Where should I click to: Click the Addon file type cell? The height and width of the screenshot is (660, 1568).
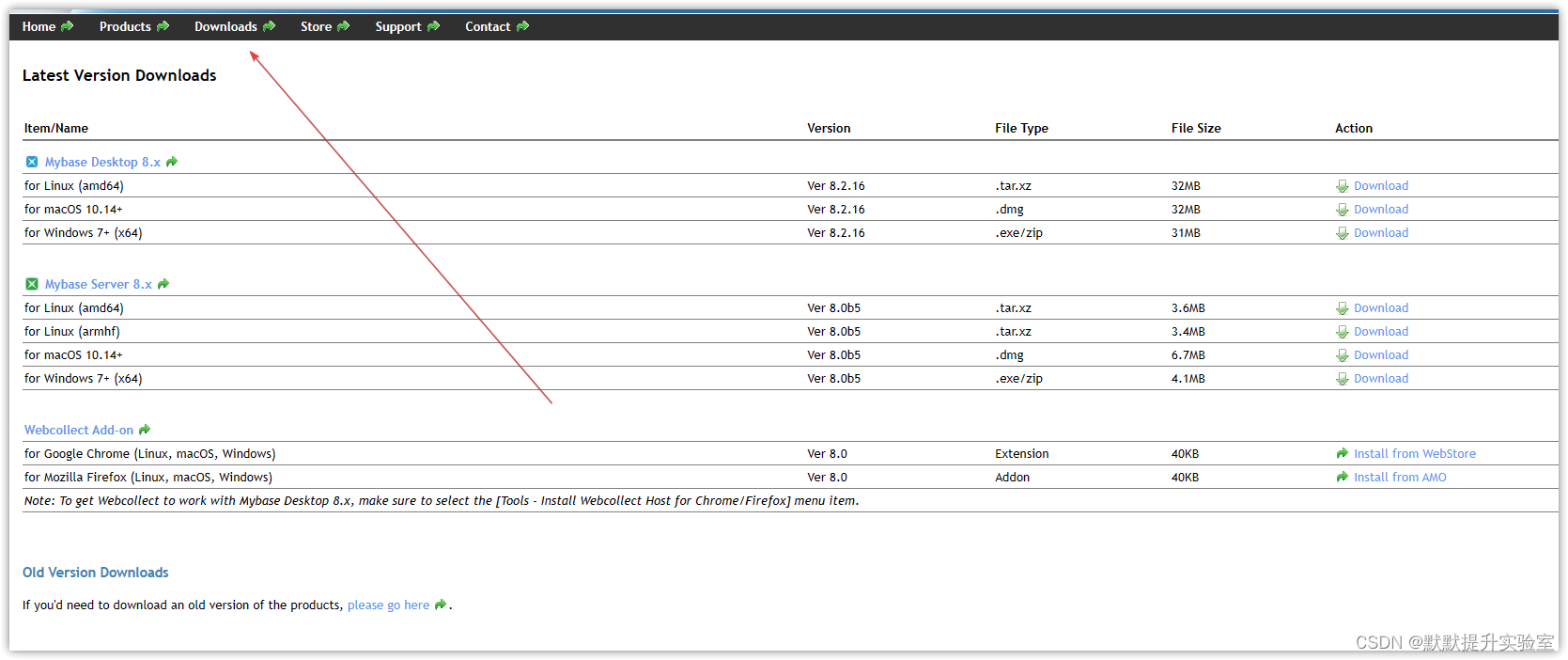tap(1012, 477)
